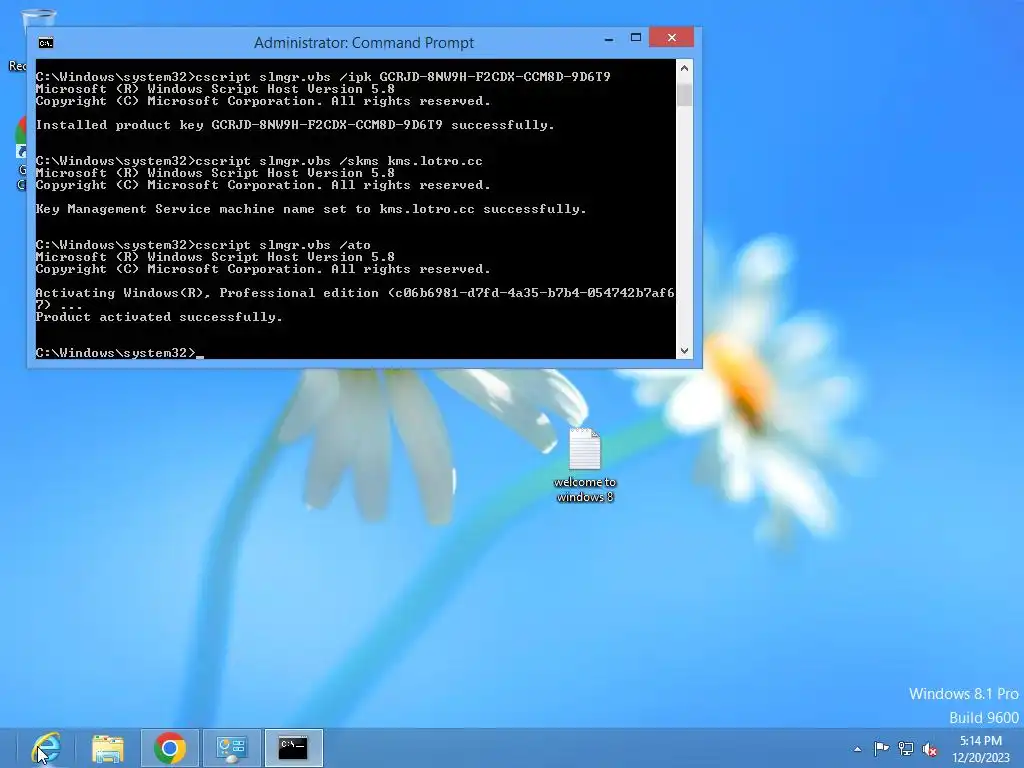Click the 'Activating Windows(R), Professional edition' line
This screenshot has height=768, width=1024.
pyautogui.click(x=355, y=298)
